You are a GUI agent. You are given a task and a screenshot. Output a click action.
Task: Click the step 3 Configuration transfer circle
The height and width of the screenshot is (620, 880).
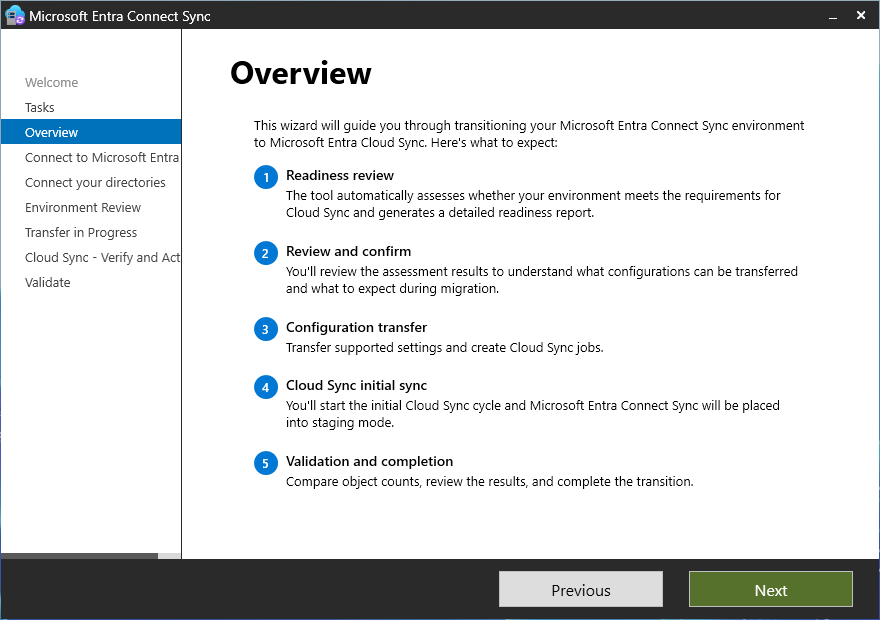coord(265,329)
